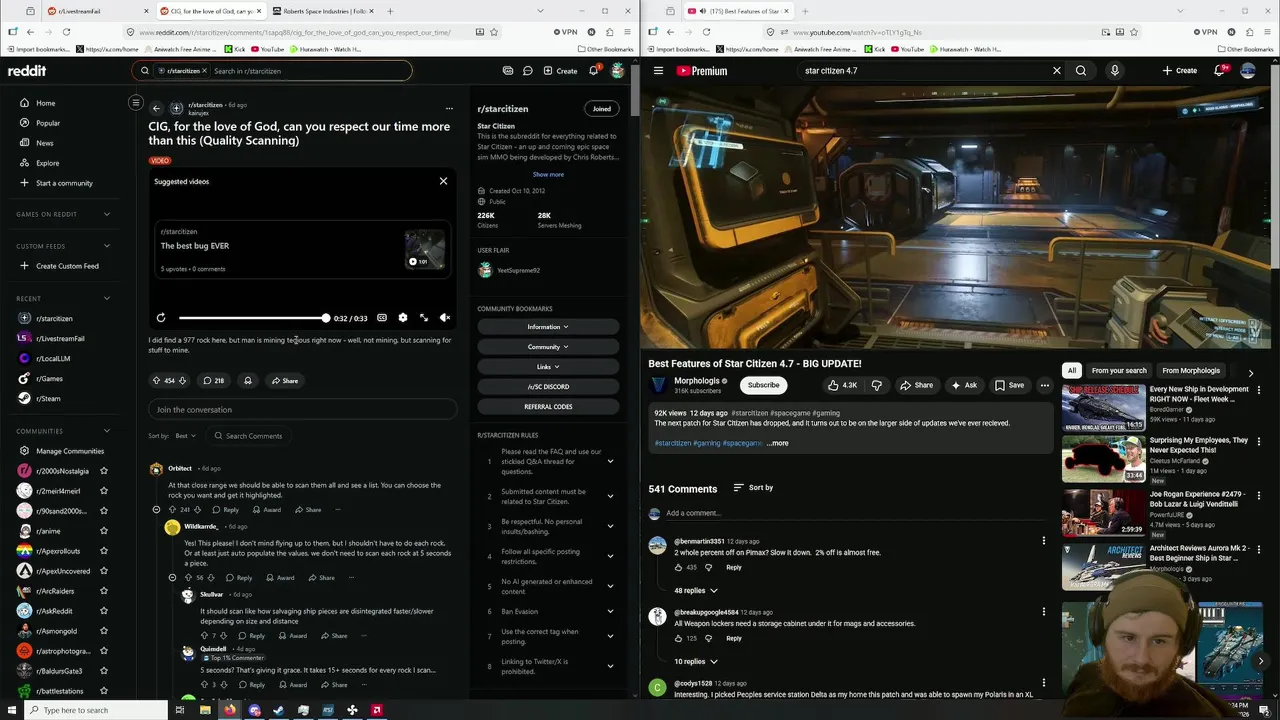
Task: Favorite r/ArcRaiders community star
Action: coord(104,591)
